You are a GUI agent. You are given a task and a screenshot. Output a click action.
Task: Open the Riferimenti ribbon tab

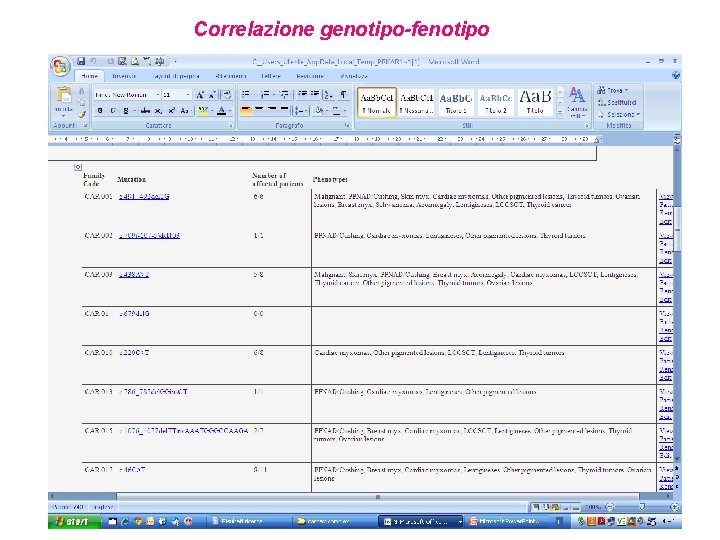click(231, 76)
